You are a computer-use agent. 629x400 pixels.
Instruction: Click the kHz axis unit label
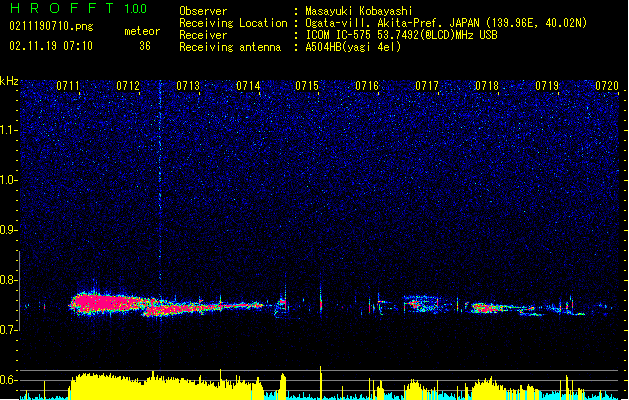pyautogui.click(x=9, y=81)
